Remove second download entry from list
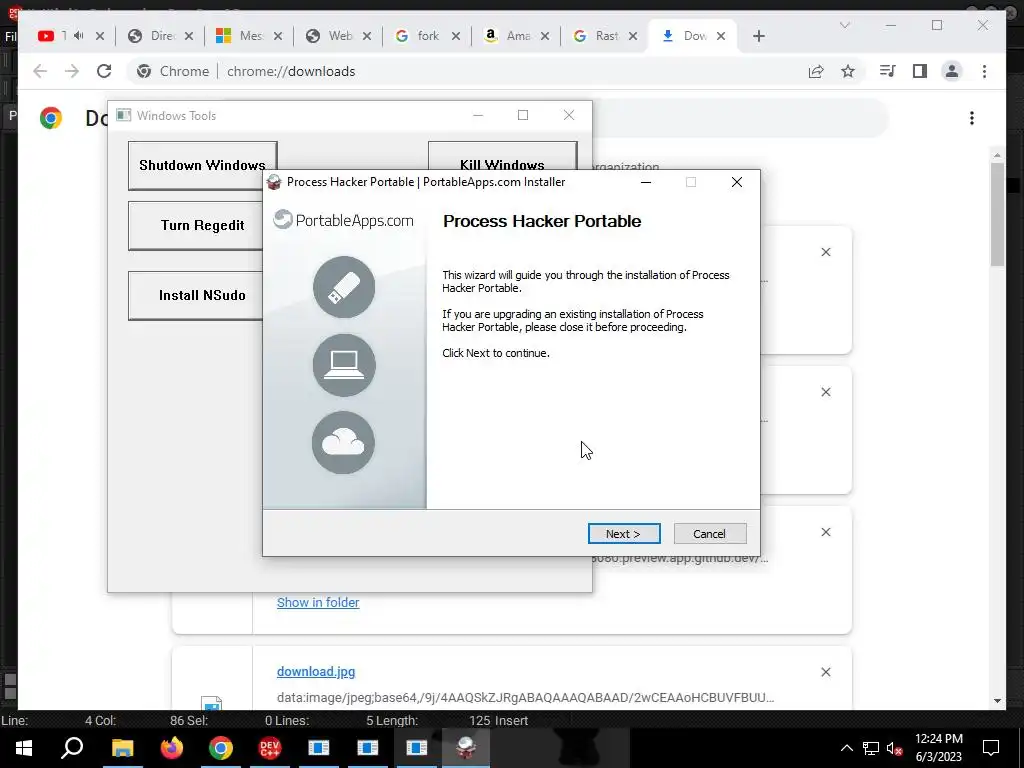 [825, 392]
